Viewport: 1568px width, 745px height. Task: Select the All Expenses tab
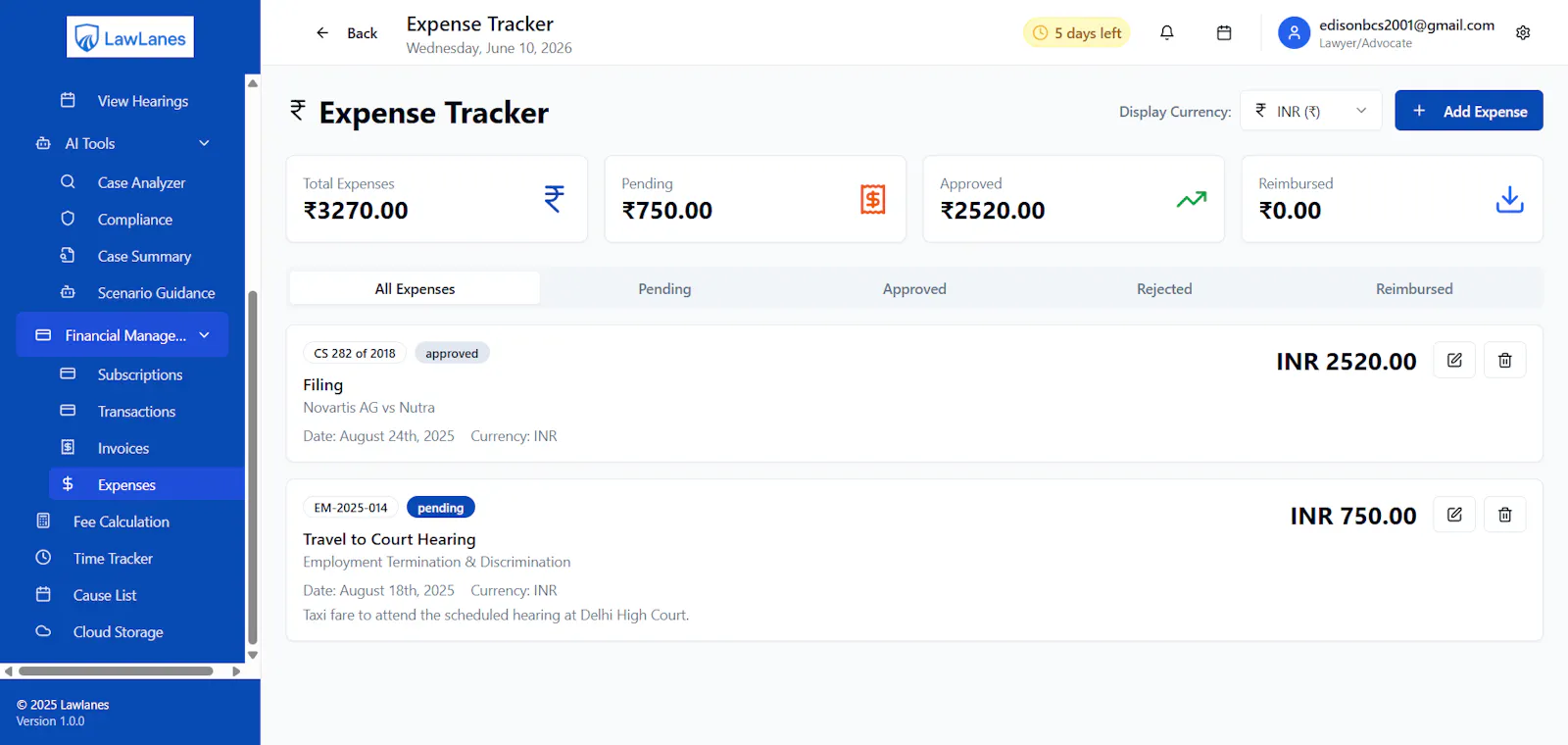(415, 288)
